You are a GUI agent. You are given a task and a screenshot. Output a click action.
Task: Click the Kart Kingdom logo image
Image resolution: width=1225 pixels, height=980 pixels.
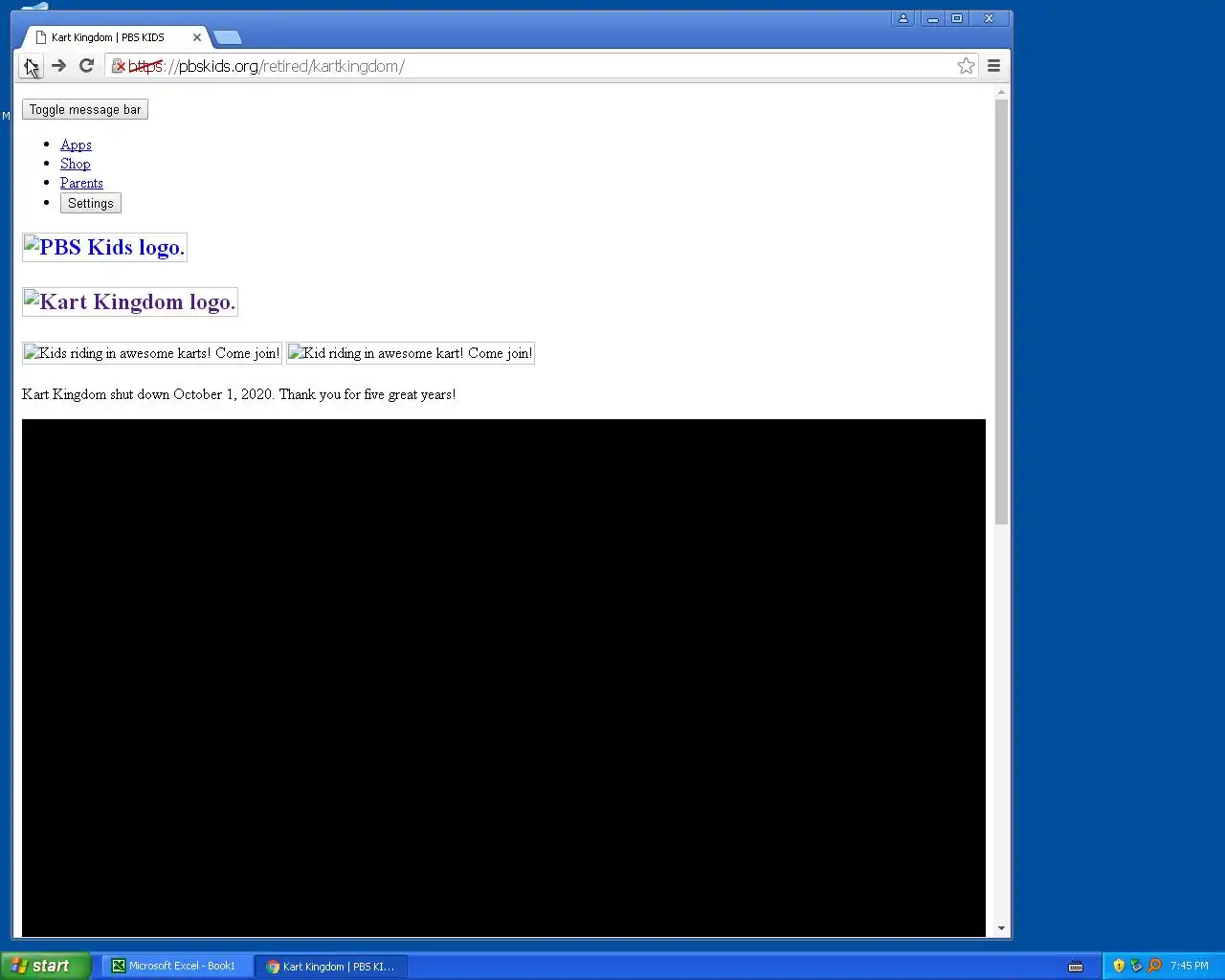[x=130, y=301]
